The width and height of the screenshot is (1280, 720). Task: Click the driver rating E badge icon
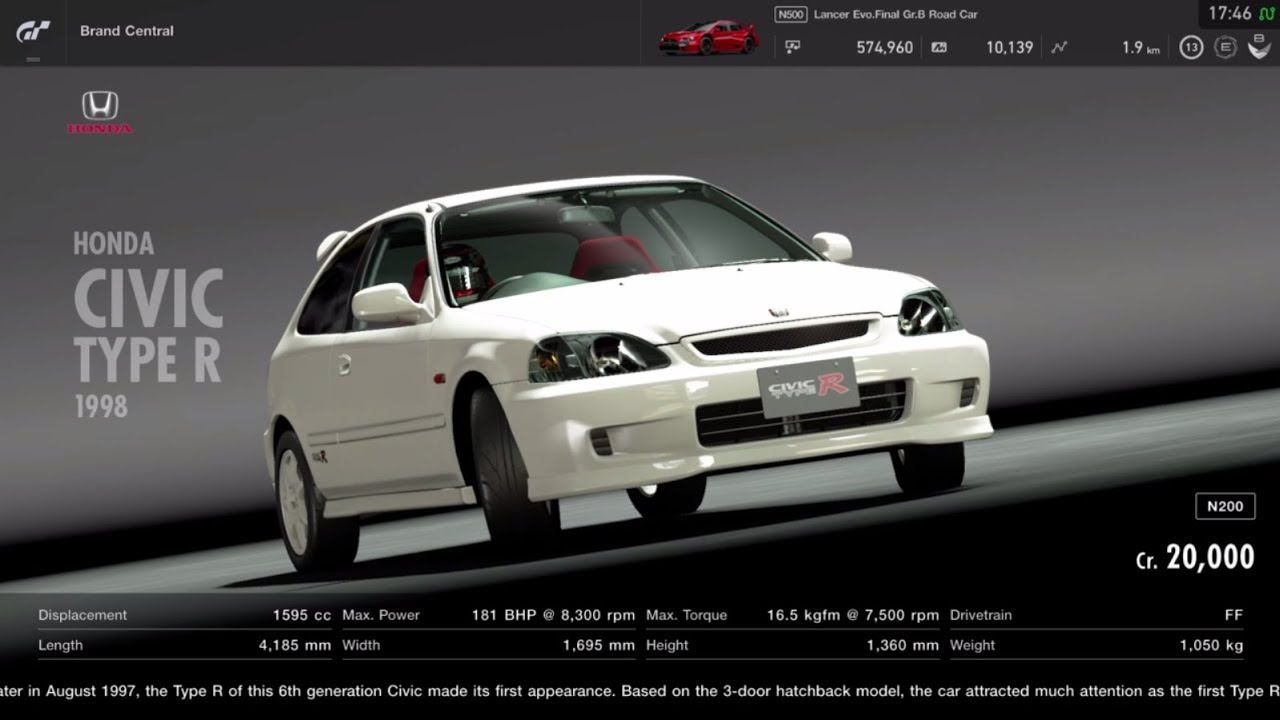coord(1225,47)
